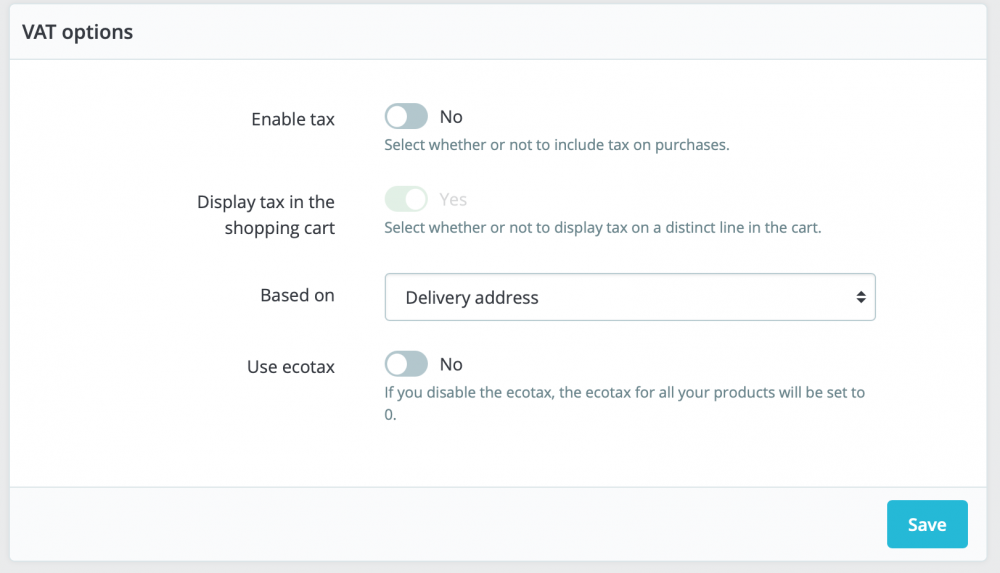Viewport: 1000px width, 573px height.
Task: Save the VAT options
Action: 927,524
